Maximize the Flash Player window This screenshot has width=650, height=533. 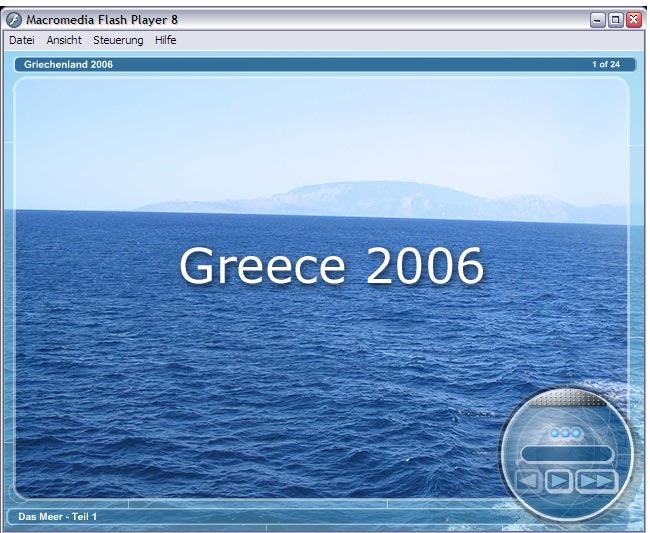616,20
